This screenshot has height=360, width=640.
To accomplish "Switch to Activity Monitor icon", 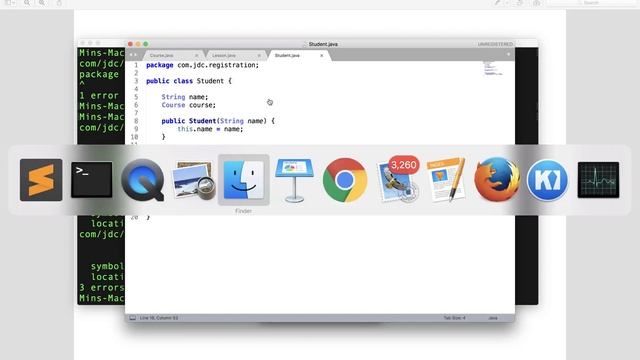I will tap(598, 180).
